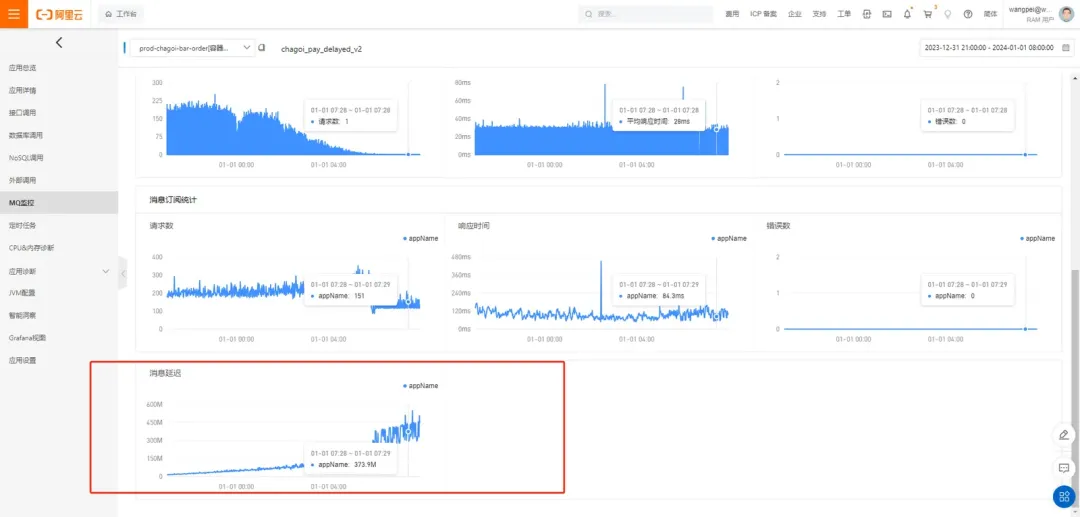Expand the 应用诊断 submenu chevron

[x=105, y=271]
